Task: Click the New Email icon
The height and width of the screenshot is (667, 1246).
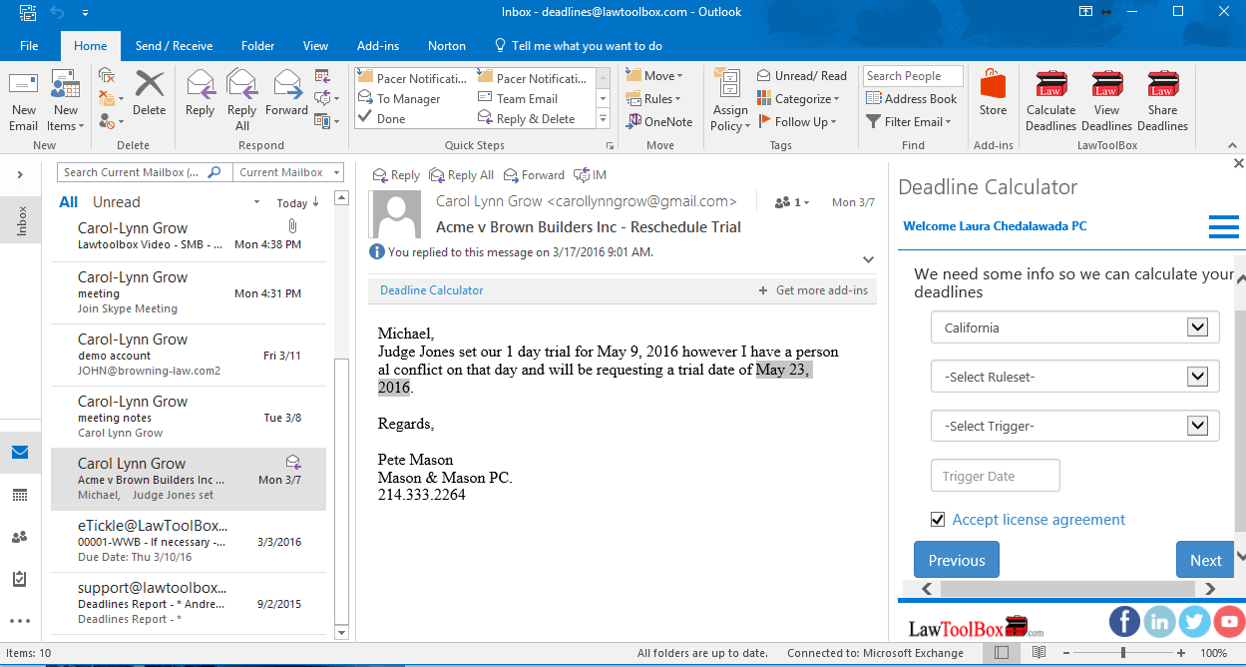Action: [23, 100]
